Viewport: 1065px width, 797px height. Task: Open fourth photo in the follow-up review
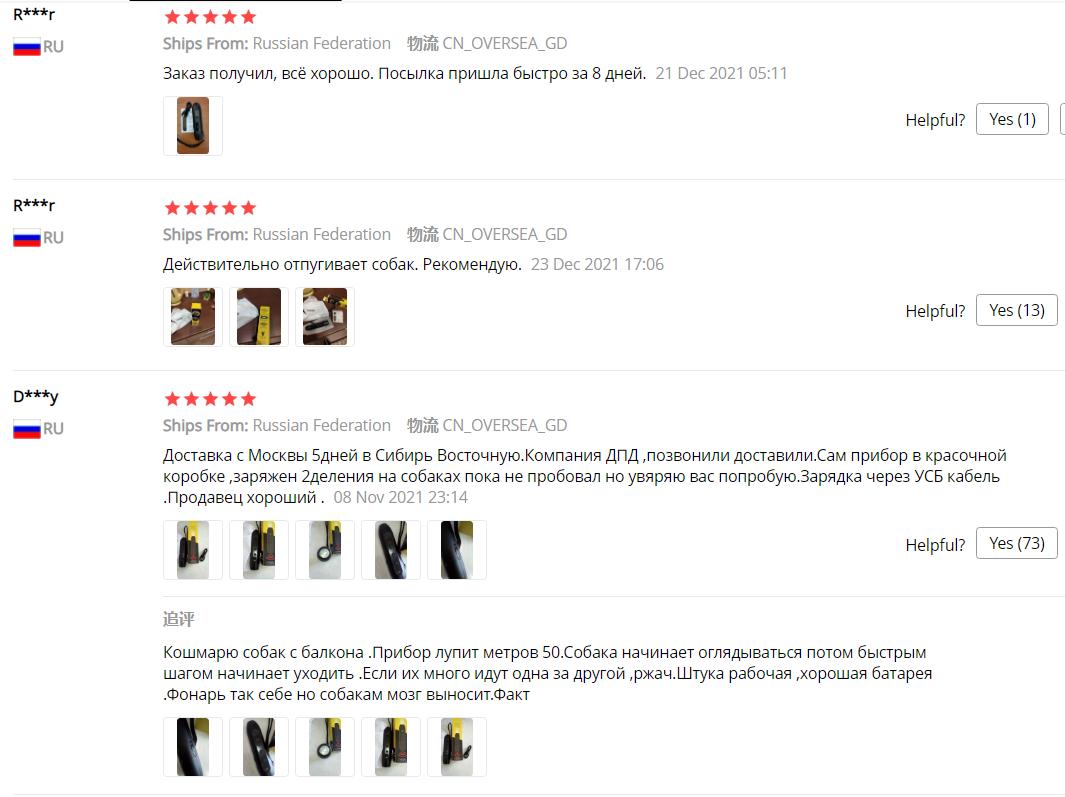(x=391, y=747)
